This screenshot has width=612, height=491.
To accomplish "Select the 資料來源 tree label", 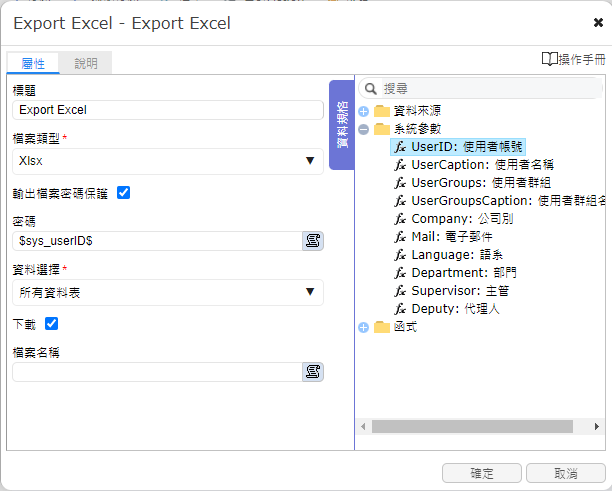I will click(x=417, y=111).
